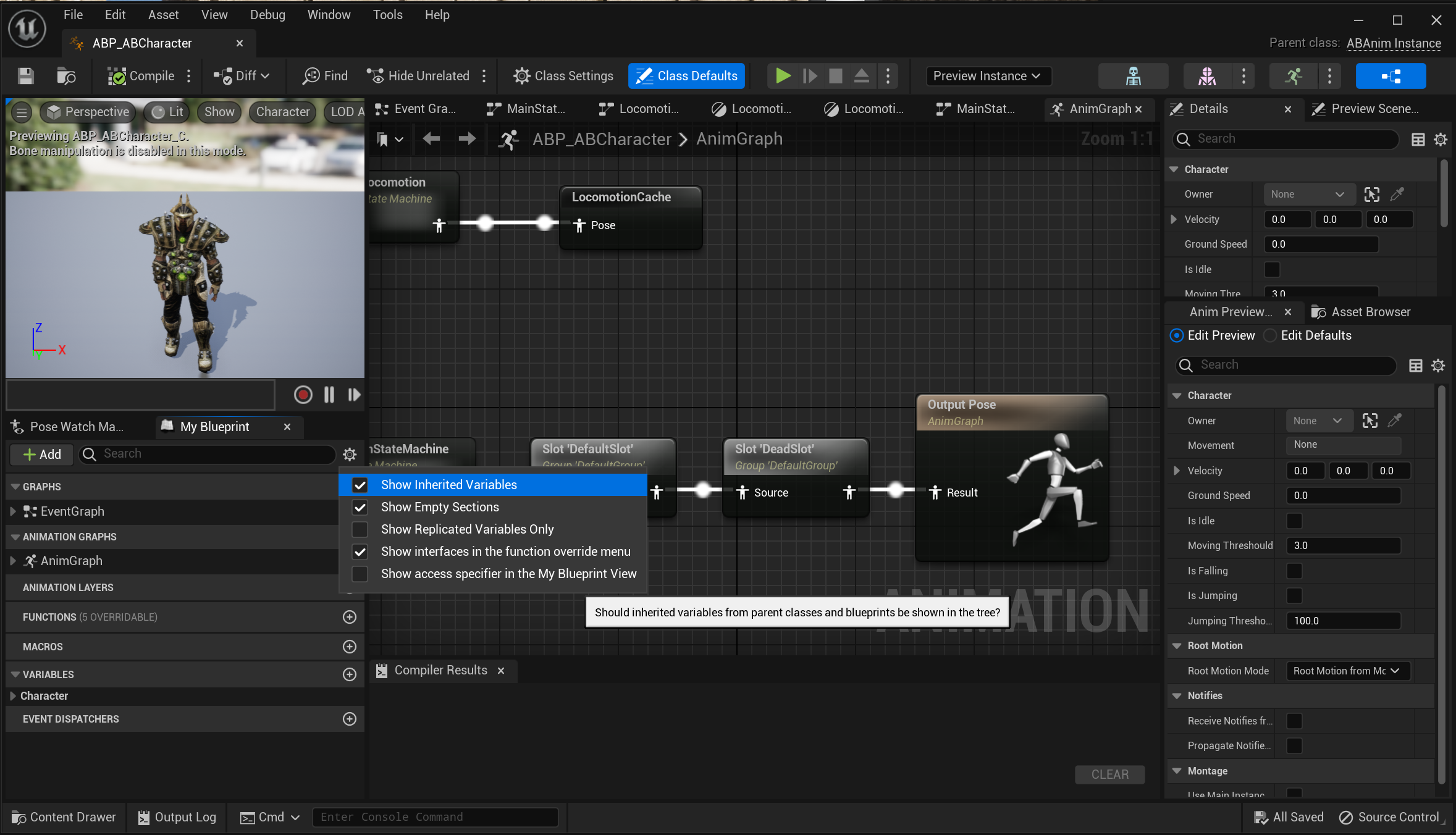Switch to Skeleton editor mode icon
The width and height of the screenshot is (1456, 835).
click(1134, 76)
